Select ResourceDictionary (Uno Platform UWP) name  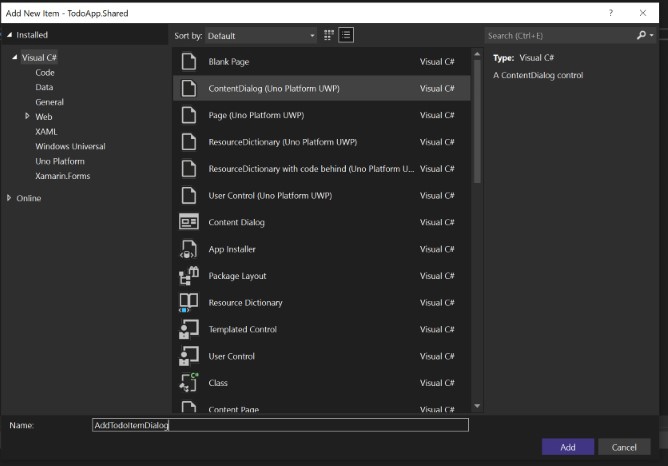[283, 142]
